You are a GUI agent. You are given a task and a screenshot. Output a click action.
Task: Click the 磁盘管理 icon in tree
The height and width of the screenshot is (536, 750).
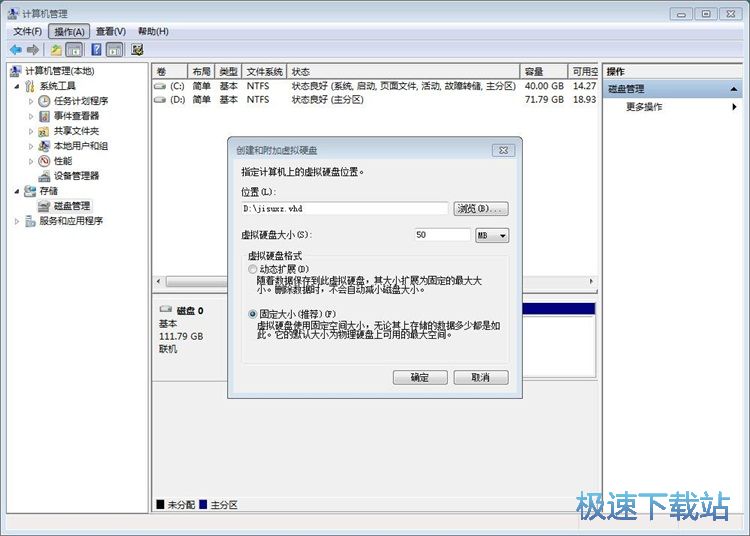pos(44,206)
